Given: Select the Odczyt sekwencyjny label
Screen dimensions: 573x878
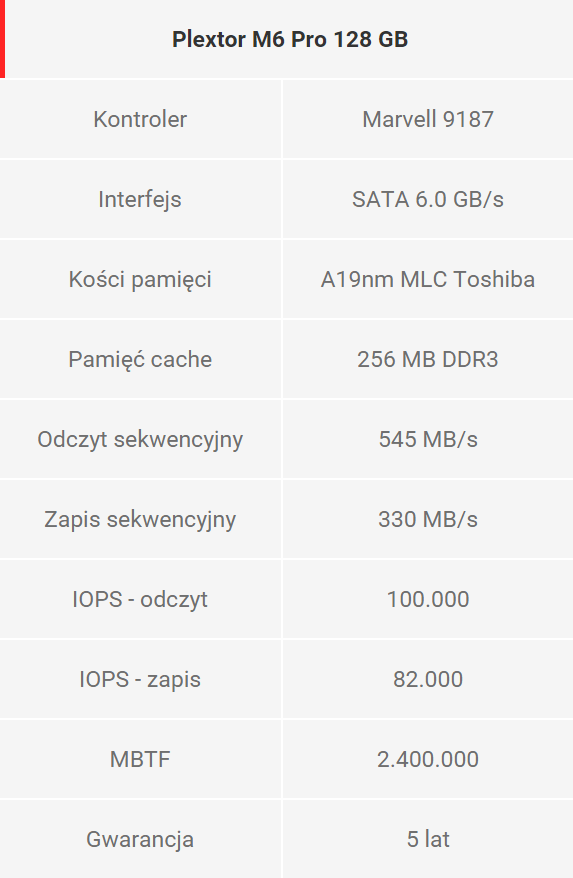Looking at the screenshot, I should pos(140,440).
